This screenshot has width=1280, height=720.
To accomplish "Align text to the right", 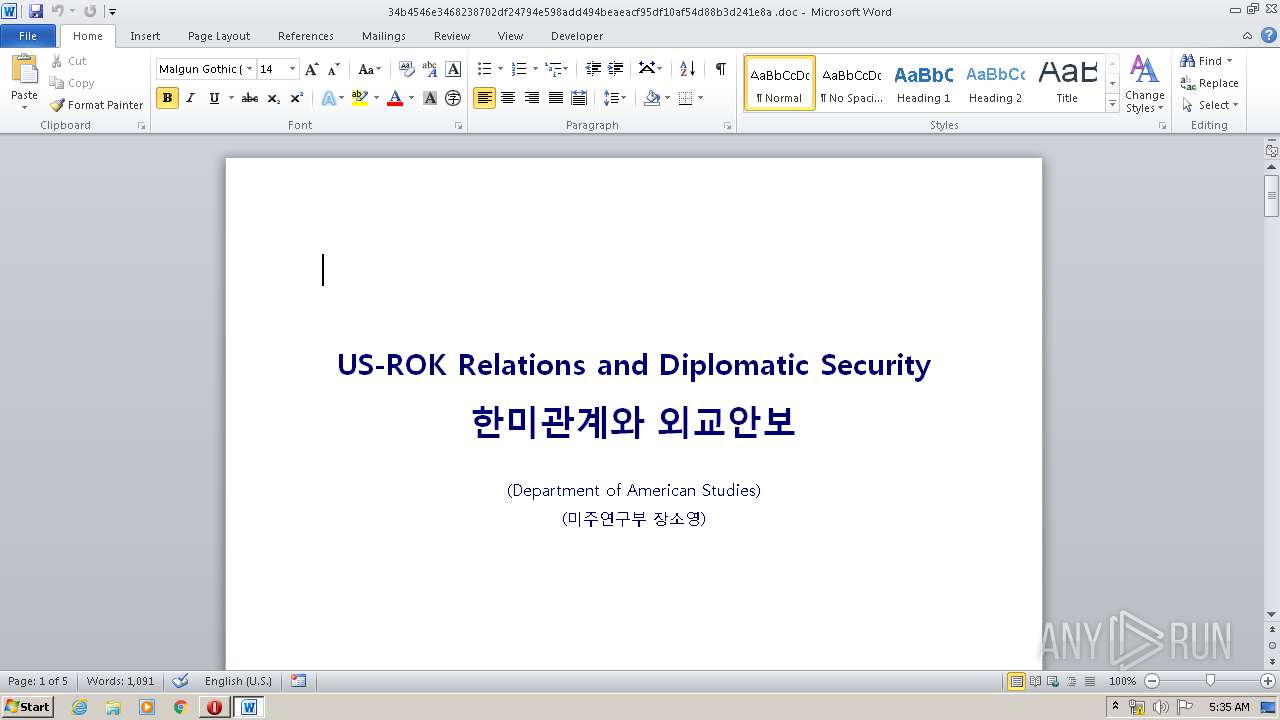I will tap(531, 98).
